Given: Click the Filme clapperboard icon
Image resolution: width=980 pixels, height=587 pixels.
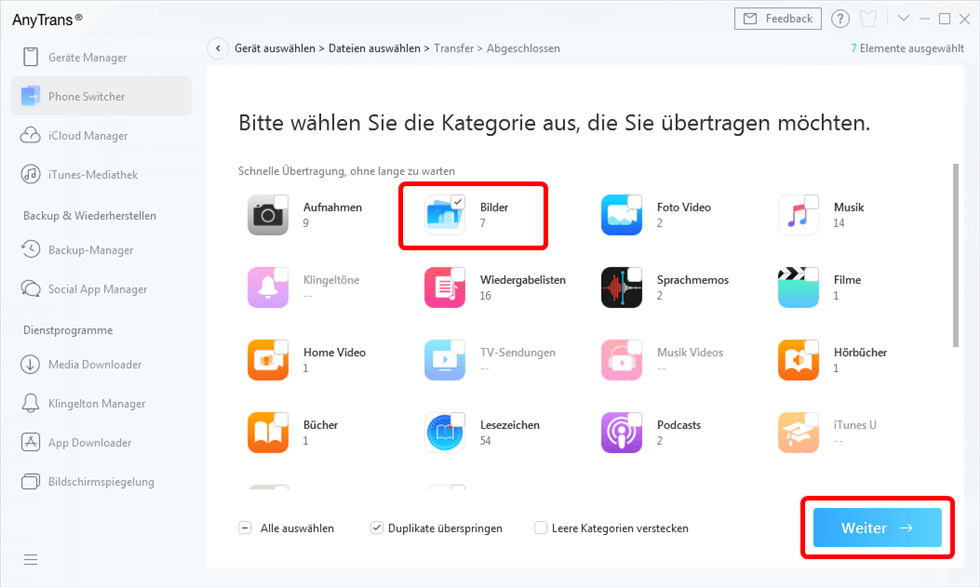Looking at the screenshot, I should 798,288.
